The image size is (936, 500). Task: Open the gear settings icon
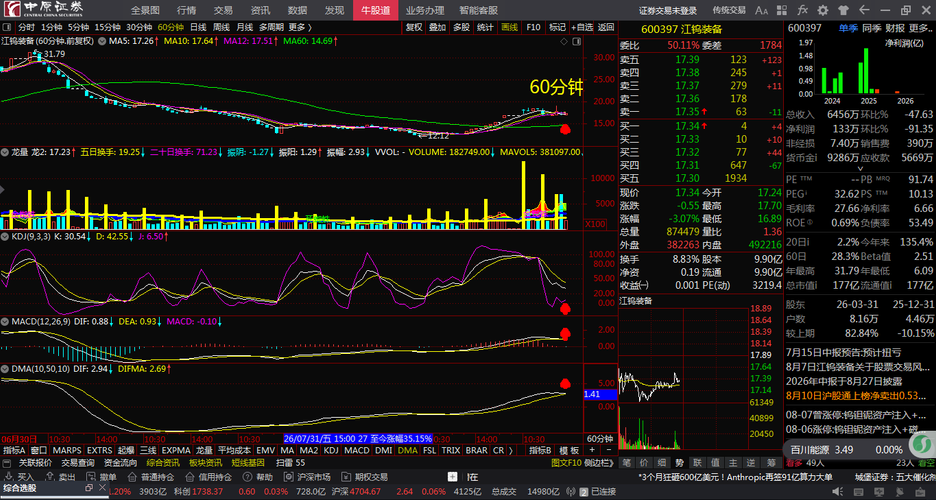coord(823,10)
